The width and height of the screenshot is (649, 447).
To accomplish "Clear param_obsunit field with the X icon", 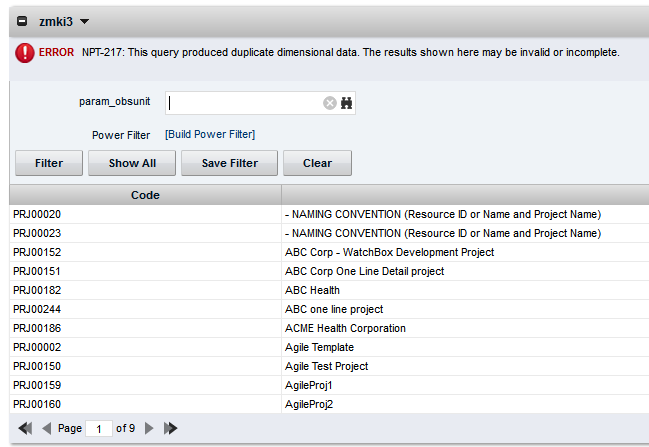I will point(329,103).
